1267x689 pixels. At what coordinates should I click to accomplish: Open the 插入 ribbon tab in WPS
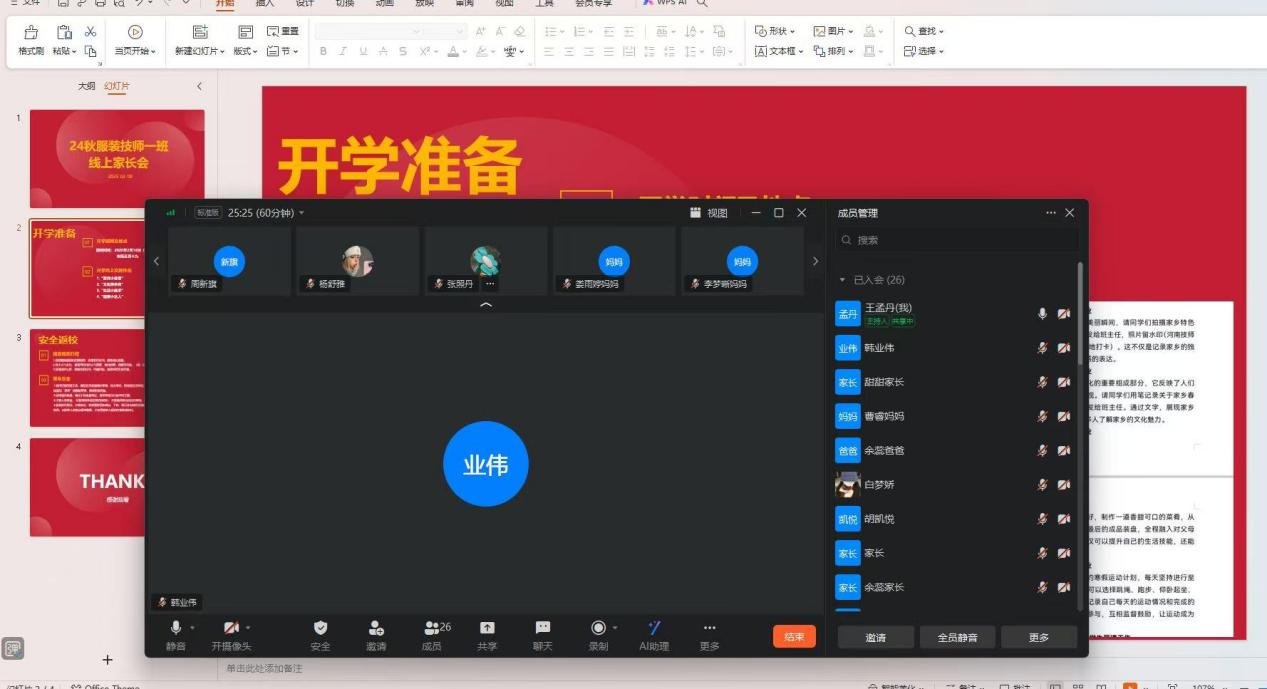265,3
